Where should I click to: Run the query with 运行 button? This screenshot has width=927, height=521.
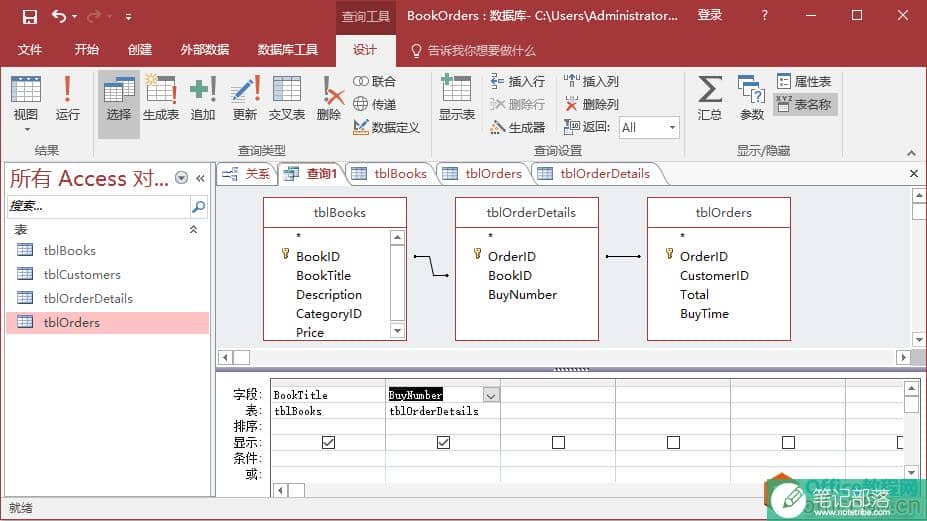67,98
